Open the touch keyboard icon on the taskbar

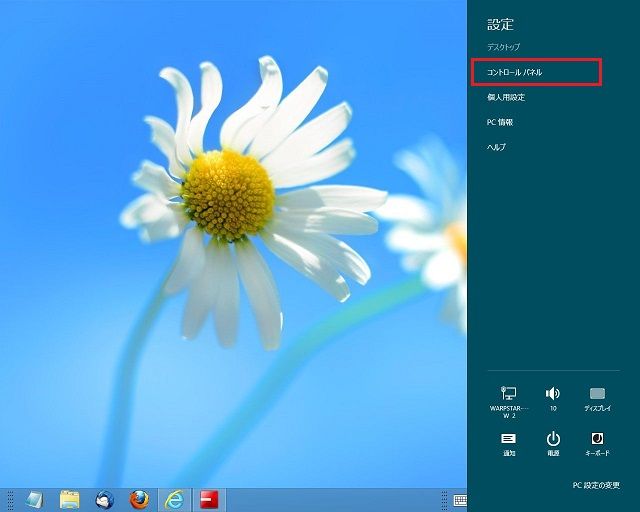[460, 500]
